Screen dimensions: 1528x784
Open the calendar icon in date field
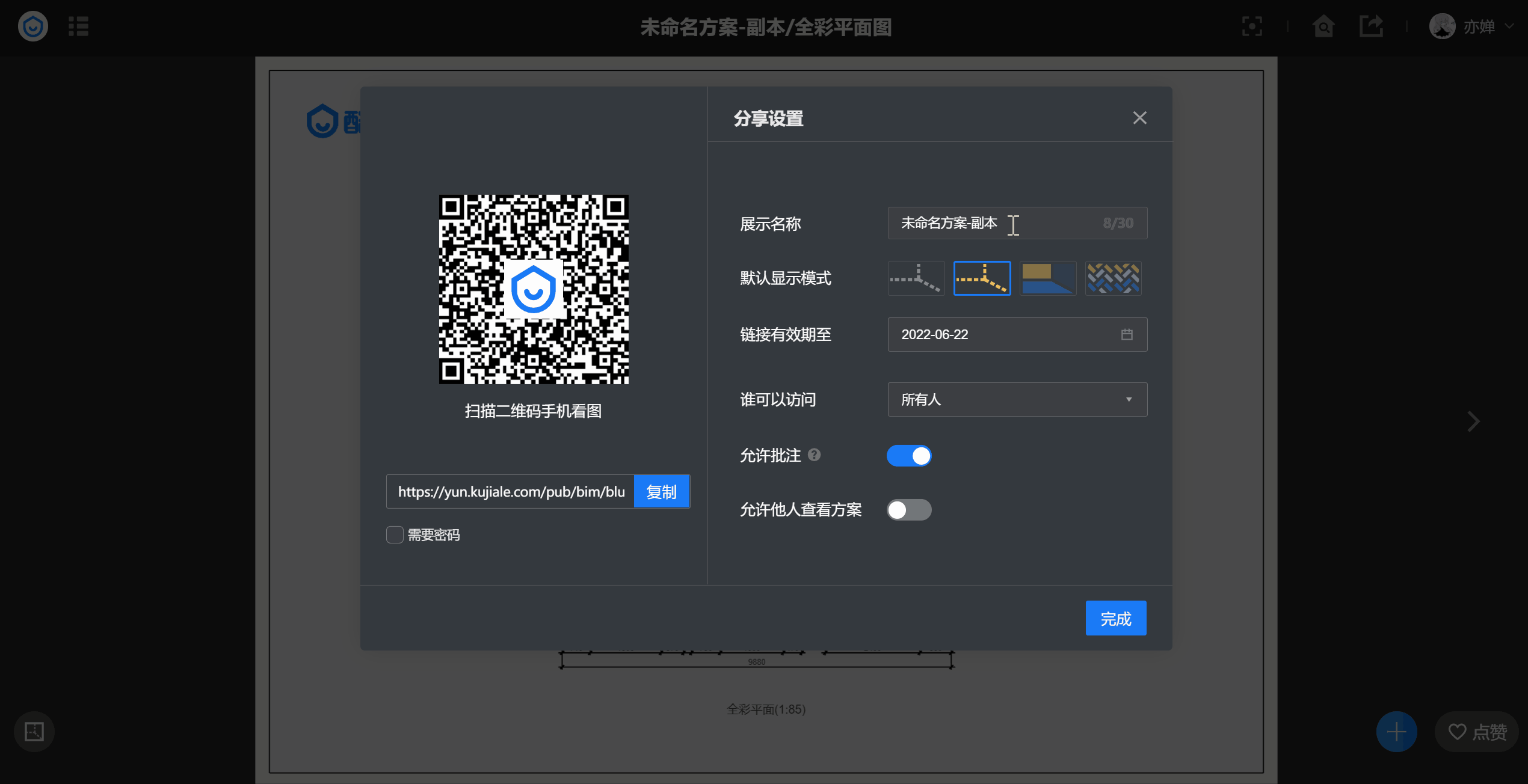(1127, 334)
